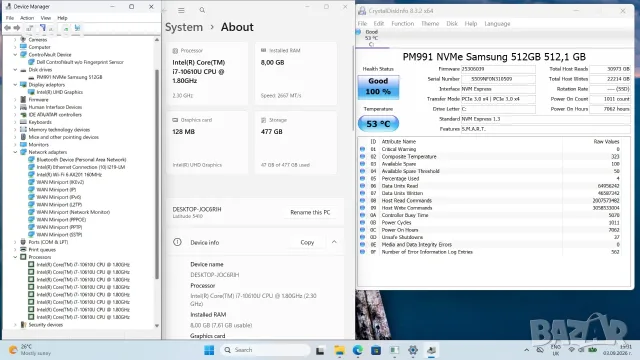This screenshot has width=640, height=360.
Task: Click the Storage icon on card
Action: 264,120
